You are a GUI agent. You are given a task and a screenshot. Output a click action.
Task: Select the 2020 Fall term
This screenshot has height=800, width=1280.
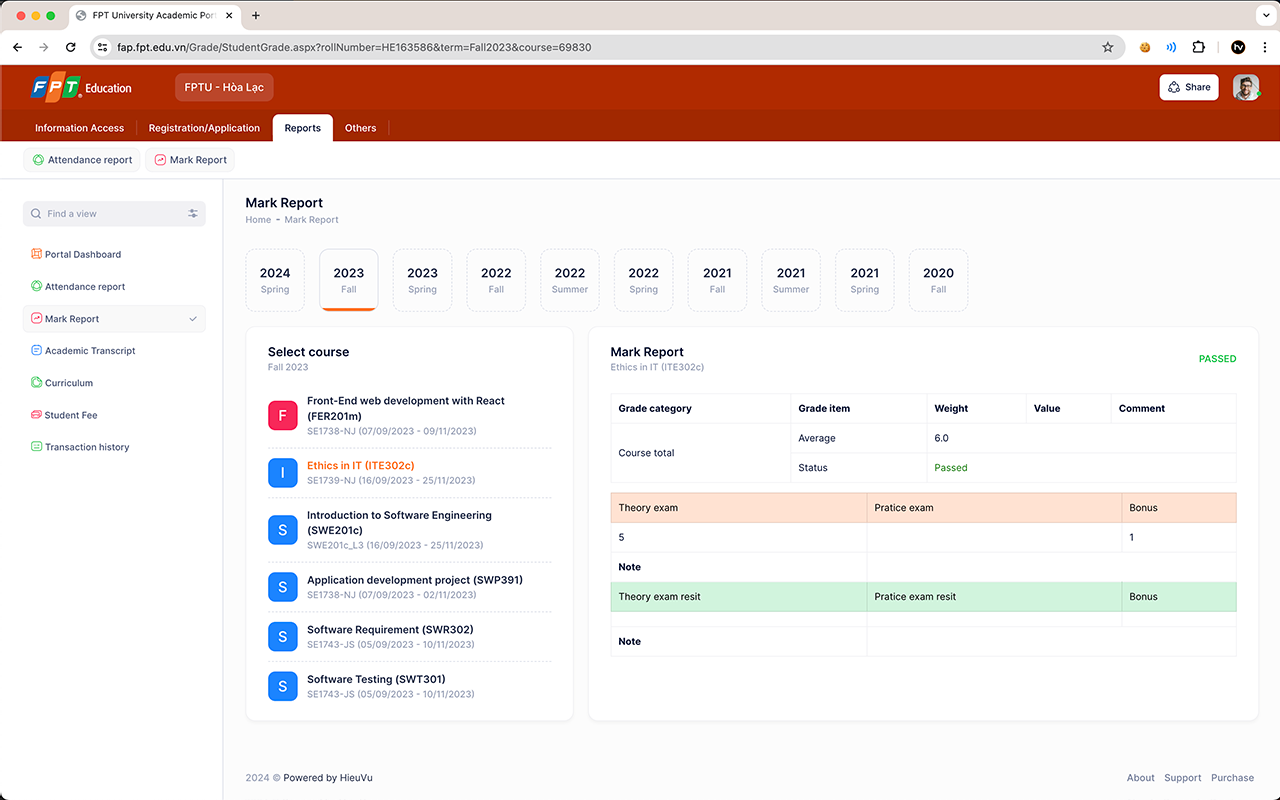938,280
